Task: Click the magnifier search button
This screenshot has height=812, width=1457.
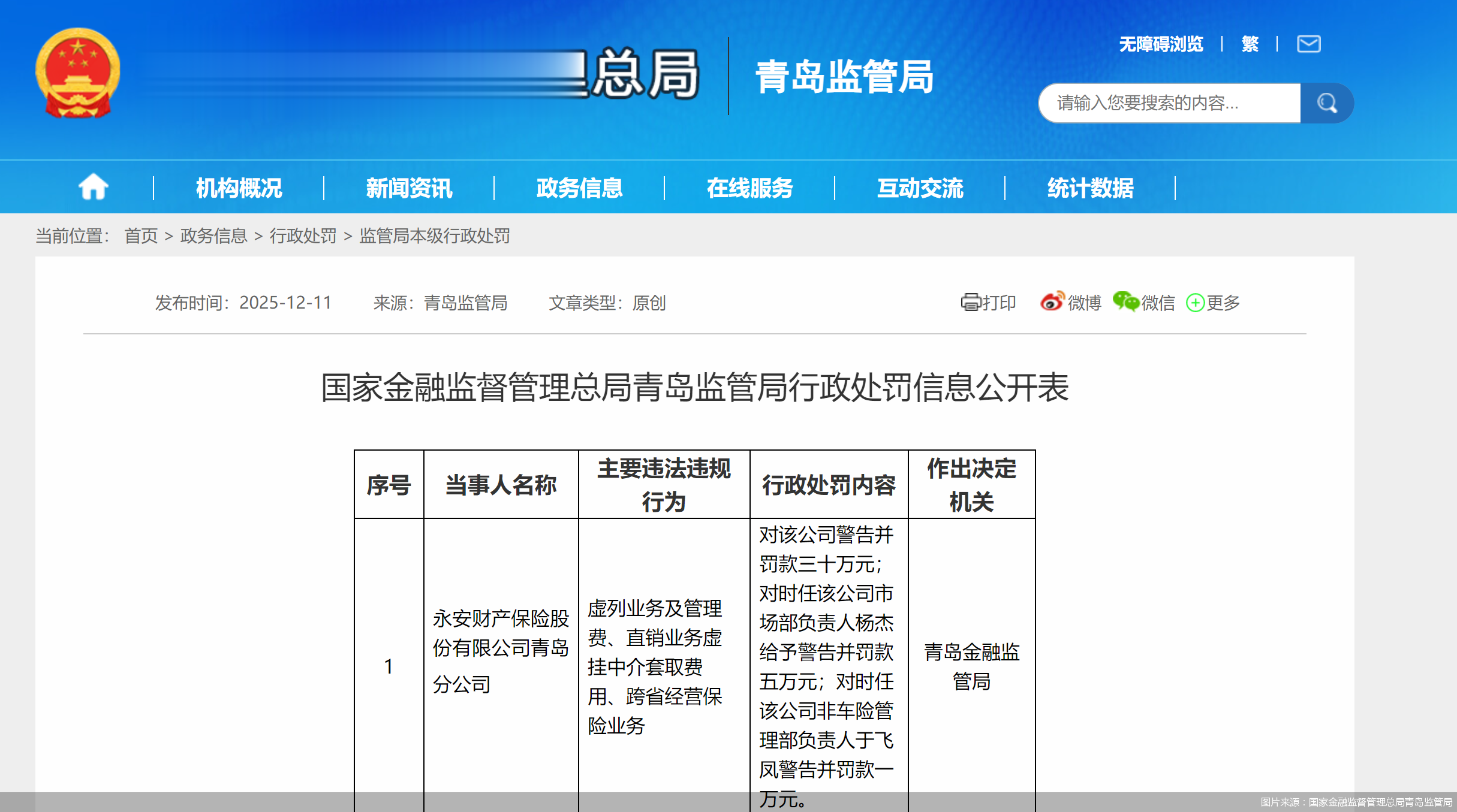Action: point(1326,103)
